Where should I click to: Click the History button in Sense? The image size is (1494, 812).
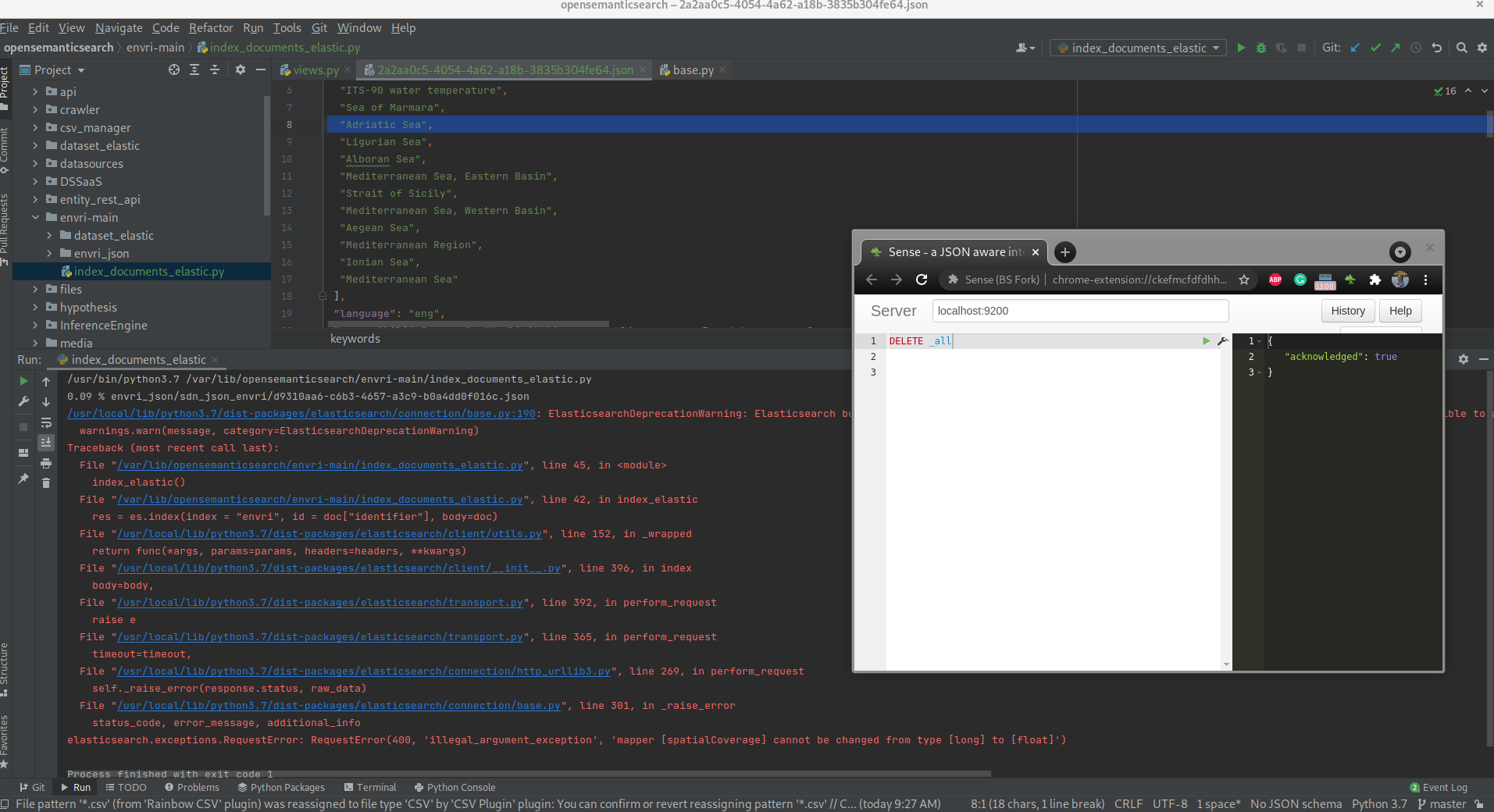tap(1347, 311)
